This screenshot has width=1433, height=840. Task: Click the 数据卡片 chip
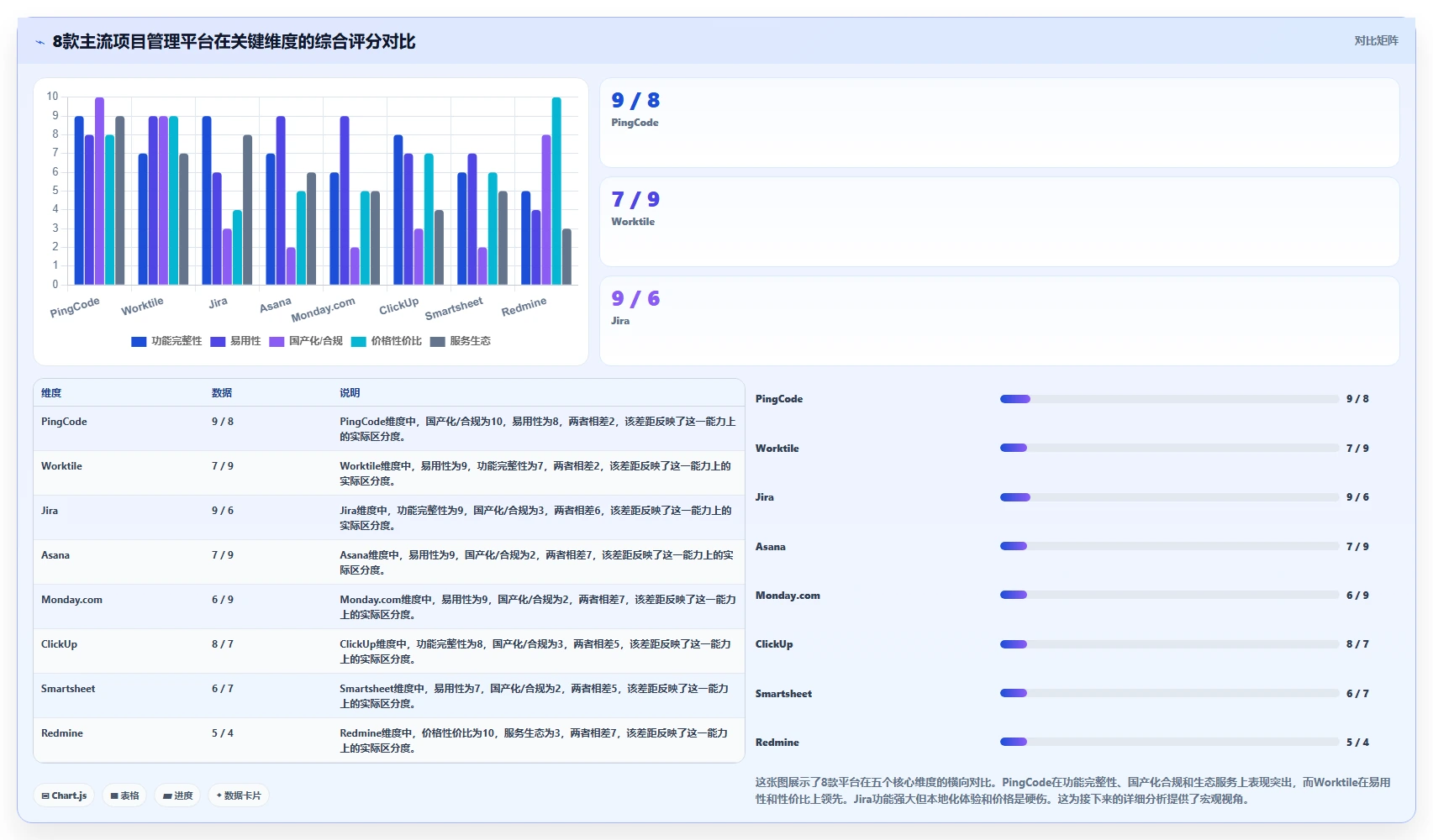[239, 795]
